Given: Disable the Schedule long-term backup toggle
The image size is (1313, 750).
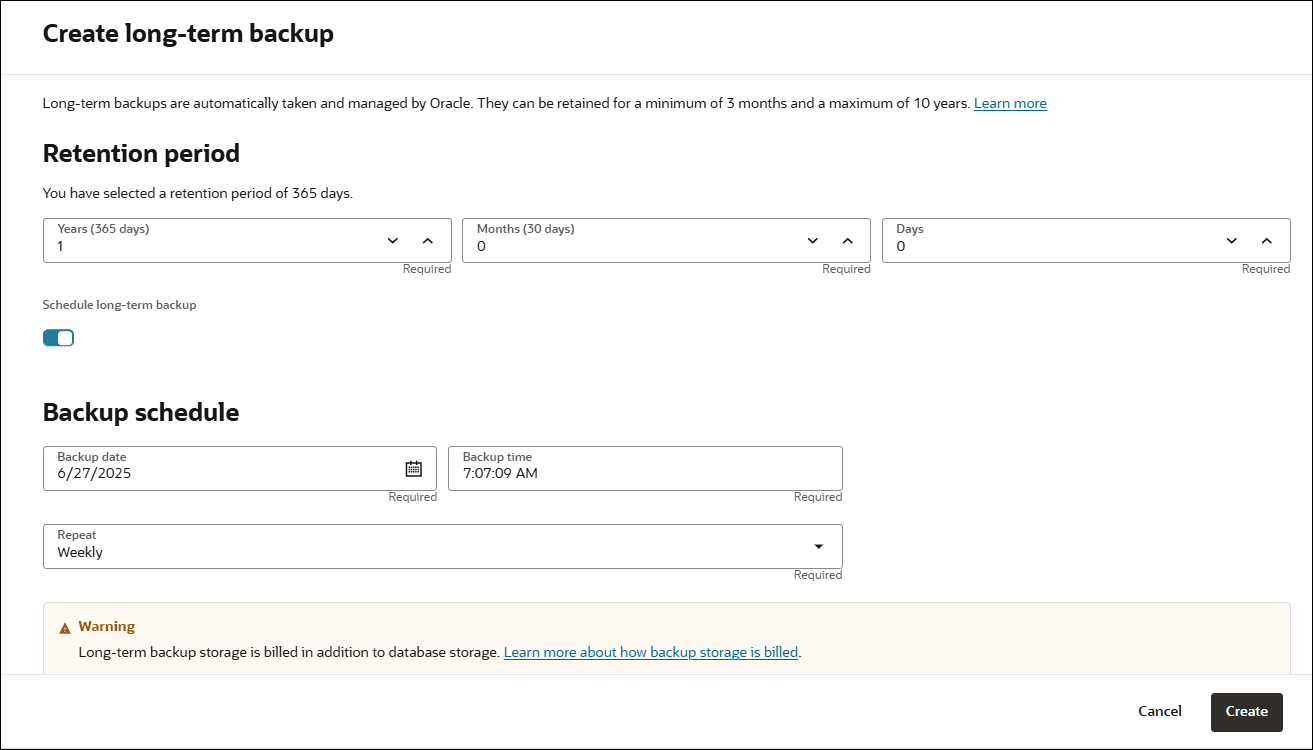Looking at the screenshot, I should pos(58,337).
